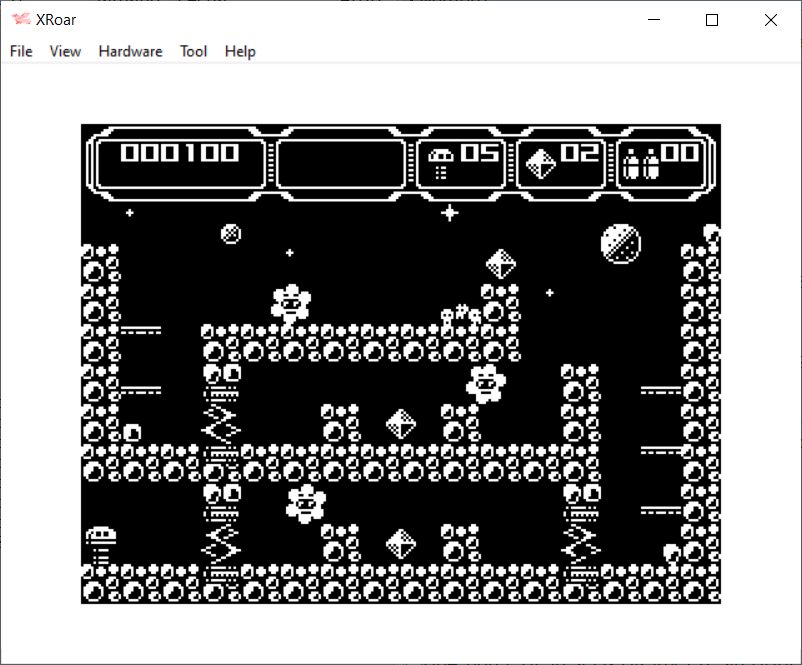Click the small planet near the top left
Screen dimensions: 802x665
(x=231, y=234)
